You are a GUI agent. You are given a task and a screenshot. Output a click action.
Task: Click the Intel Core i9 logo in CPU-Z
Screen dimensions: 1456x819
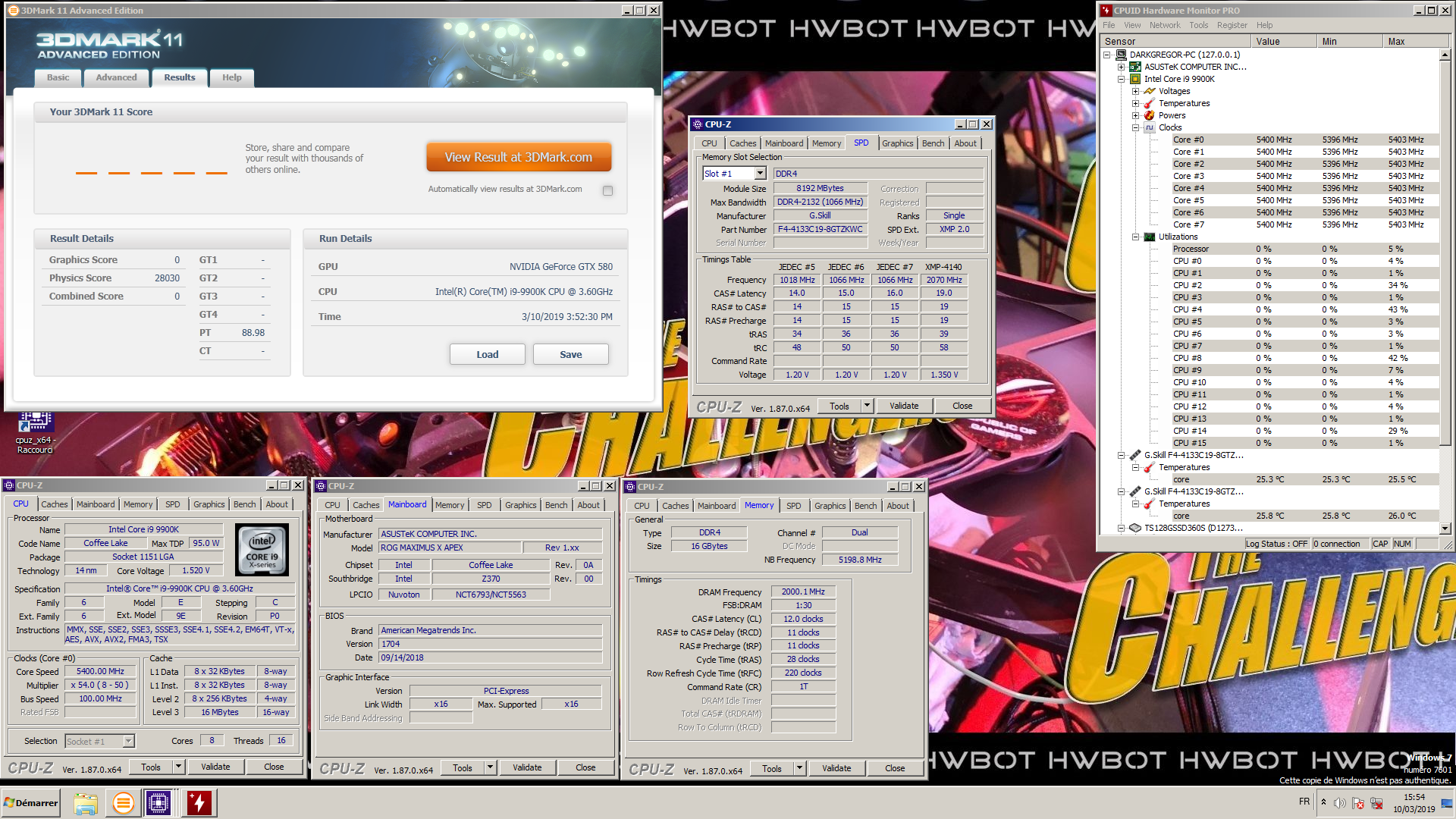pos(262,550)
